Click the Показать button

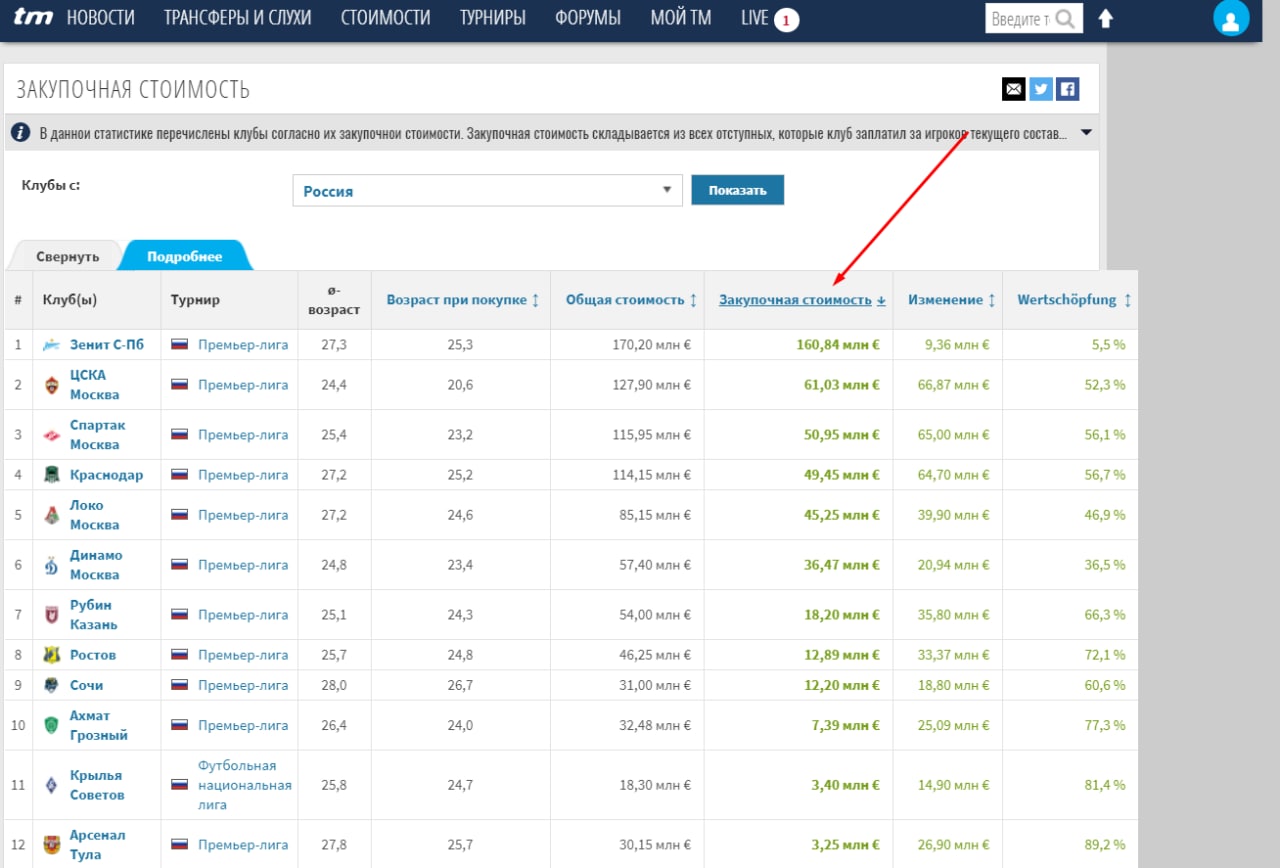point(737,190)
